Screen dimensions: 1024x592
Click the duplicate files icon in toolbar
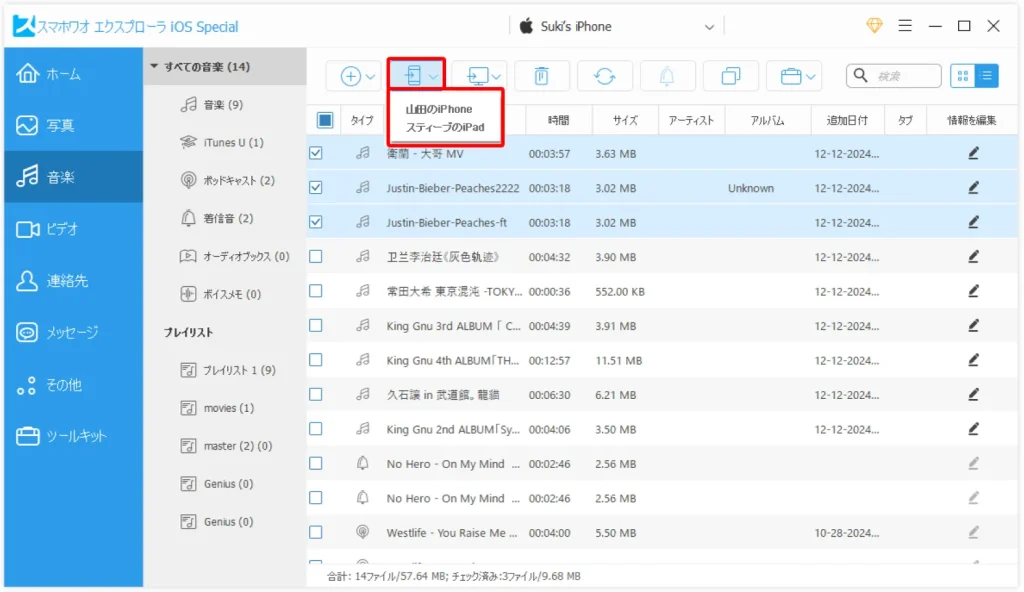pos(730,76)
